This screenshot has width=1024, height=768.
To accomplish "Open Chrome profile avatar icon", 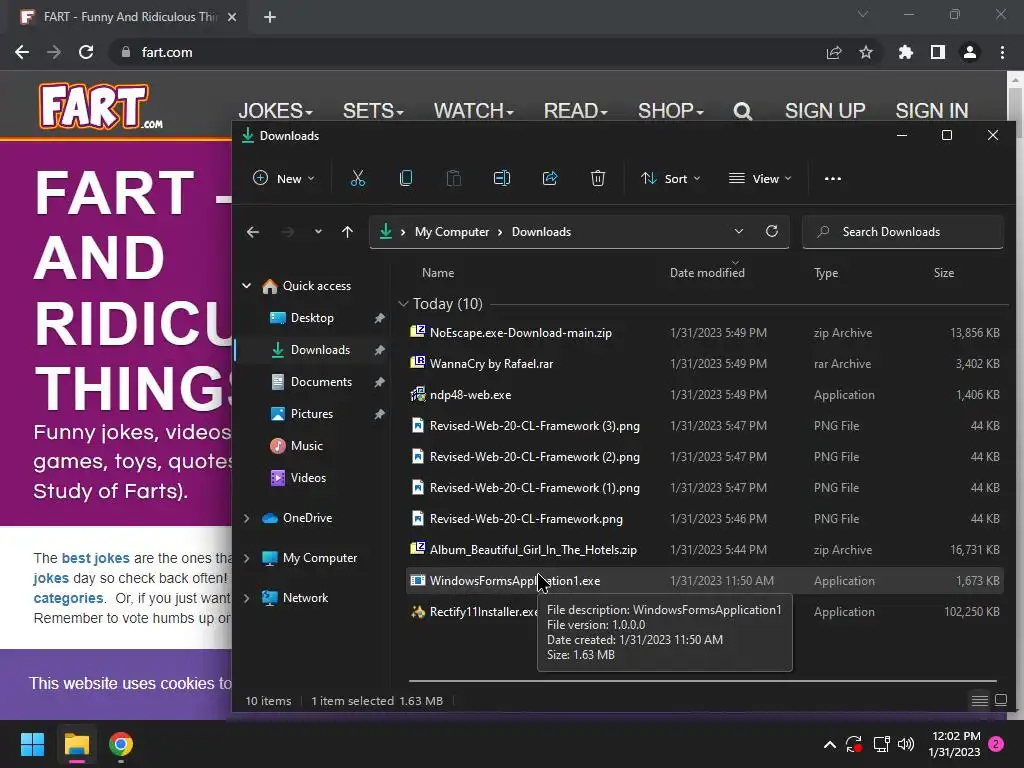I will click(x=970, y=52).
